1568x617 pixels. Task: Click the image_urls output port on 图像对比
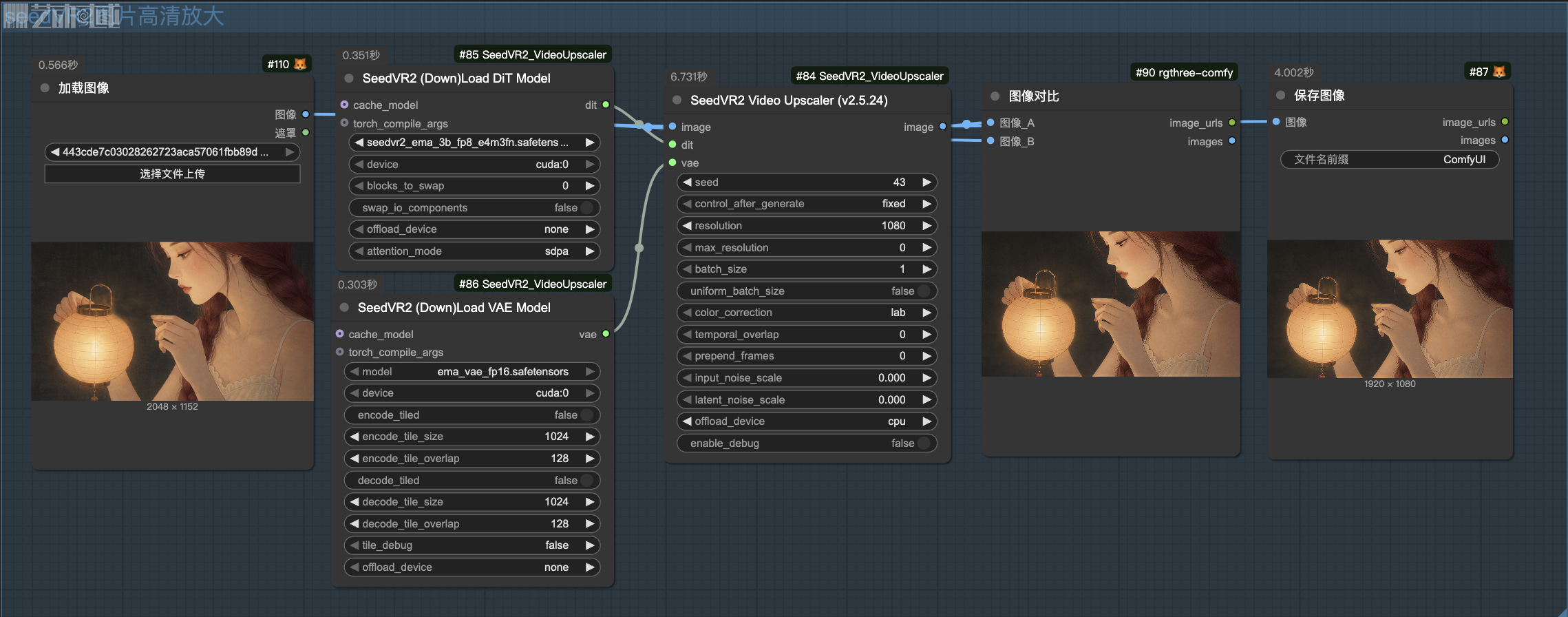coord(1232,123)
